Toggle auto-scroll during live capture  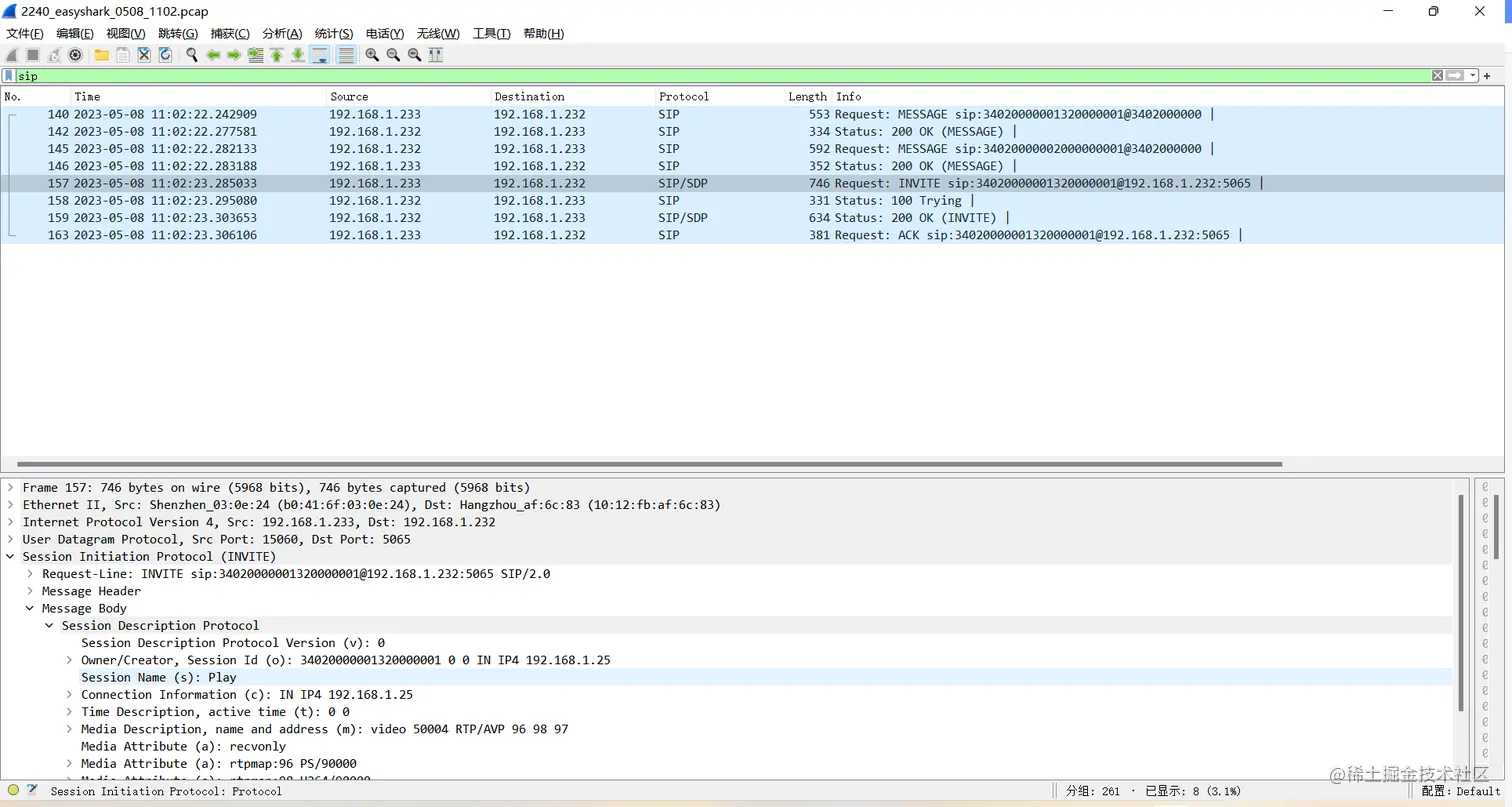pos(320,55)
